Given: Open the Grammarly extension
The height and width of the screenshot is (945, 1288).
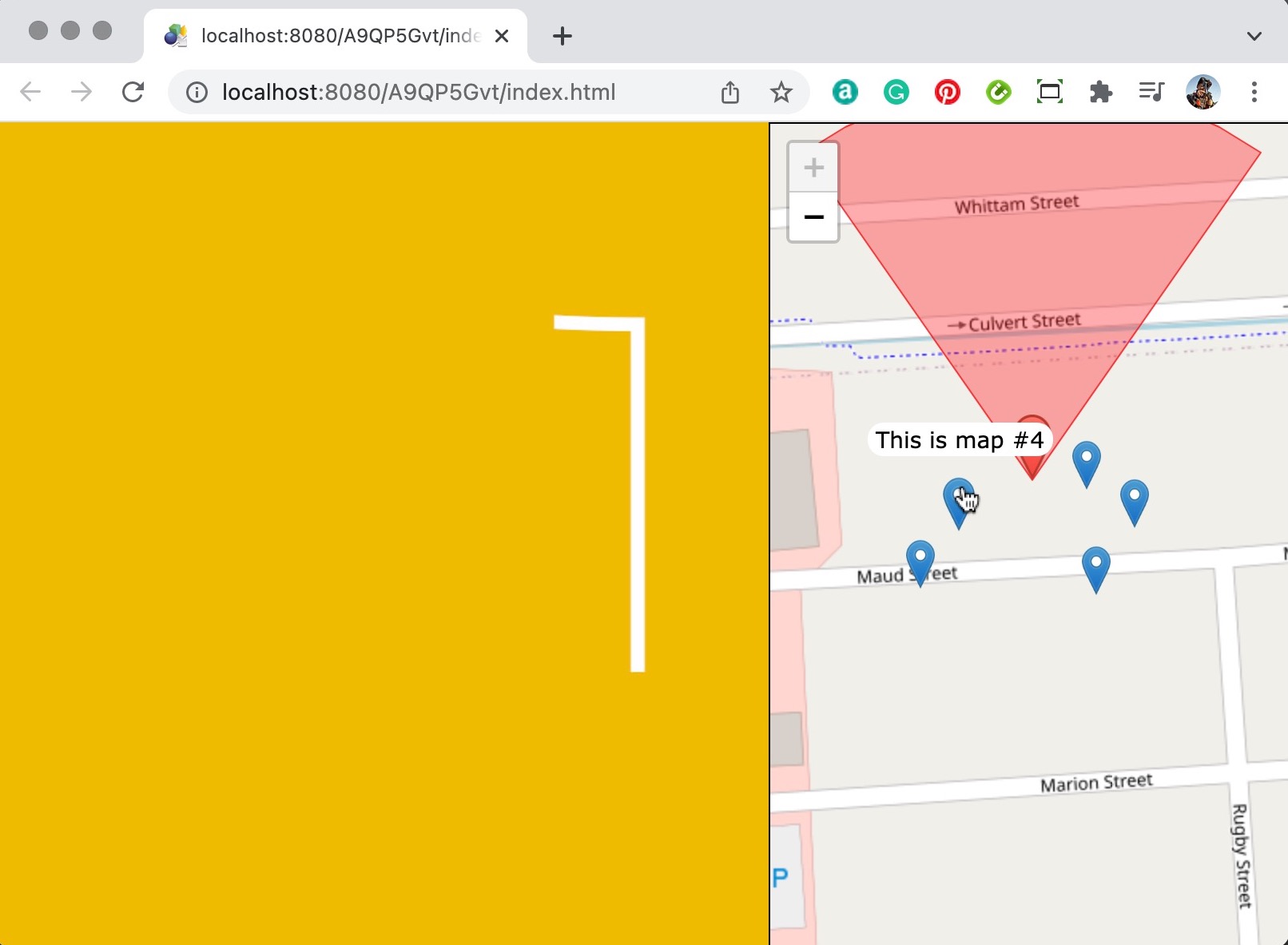Looking at the screenshot, I should point(896,93).
